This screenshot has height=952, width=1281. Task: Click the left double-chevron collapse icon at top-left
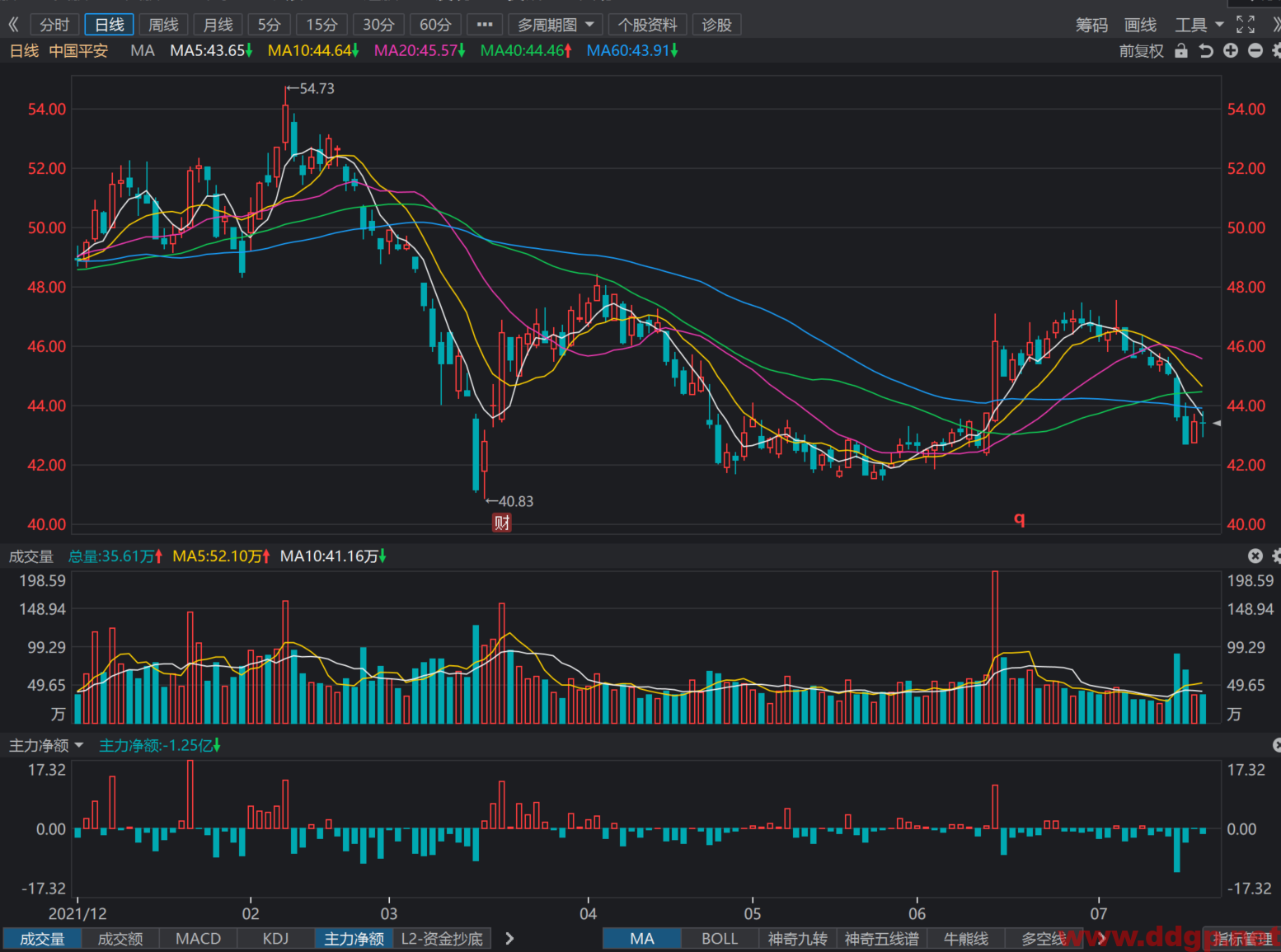[13, 25]
